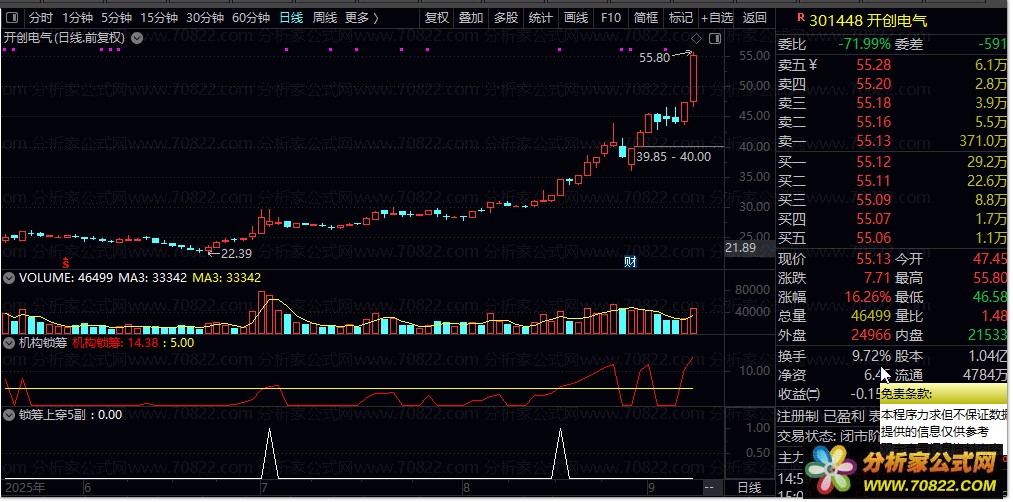Click the 22.39 low price label on chart
1013x502 pixels.
[236, 254]
